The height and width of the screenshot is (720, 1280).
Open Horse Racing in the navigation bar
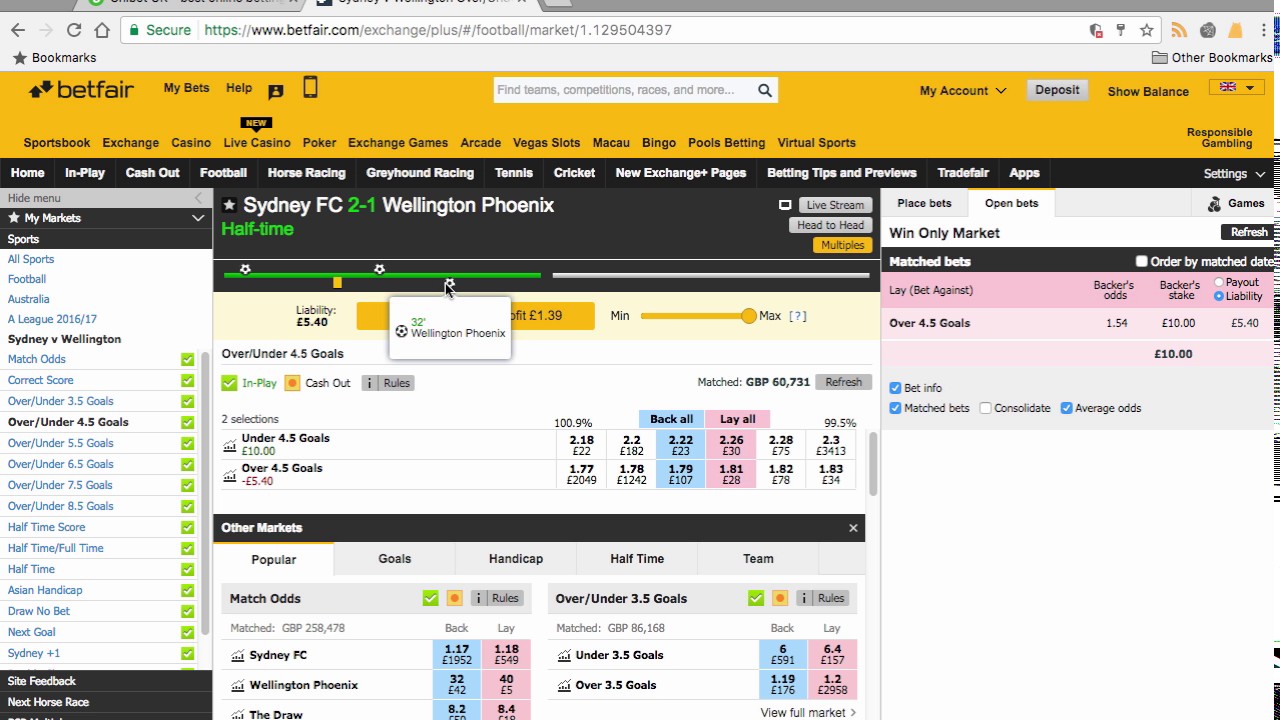306,173
